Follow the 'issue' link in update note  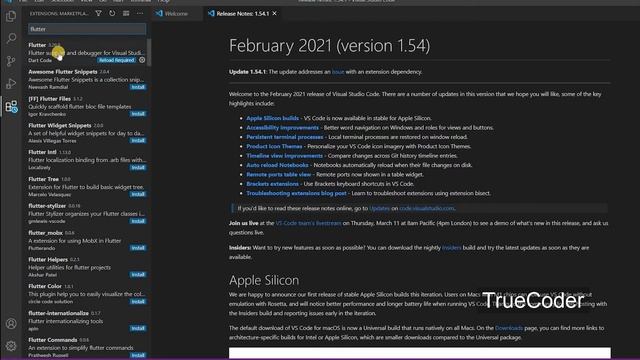click(338, 72)
